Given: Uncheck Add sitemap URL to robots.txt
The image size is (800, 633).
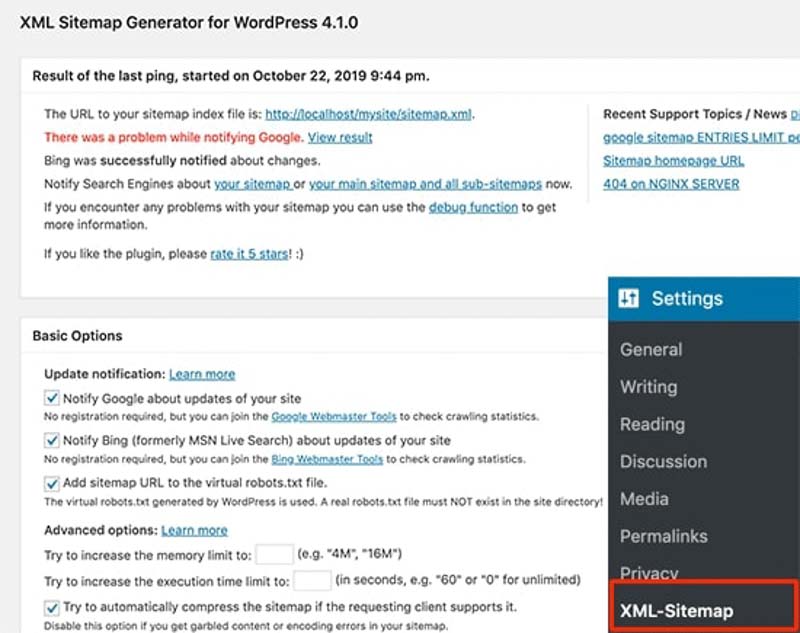Looking at the screenshot, I should point(52,483).
